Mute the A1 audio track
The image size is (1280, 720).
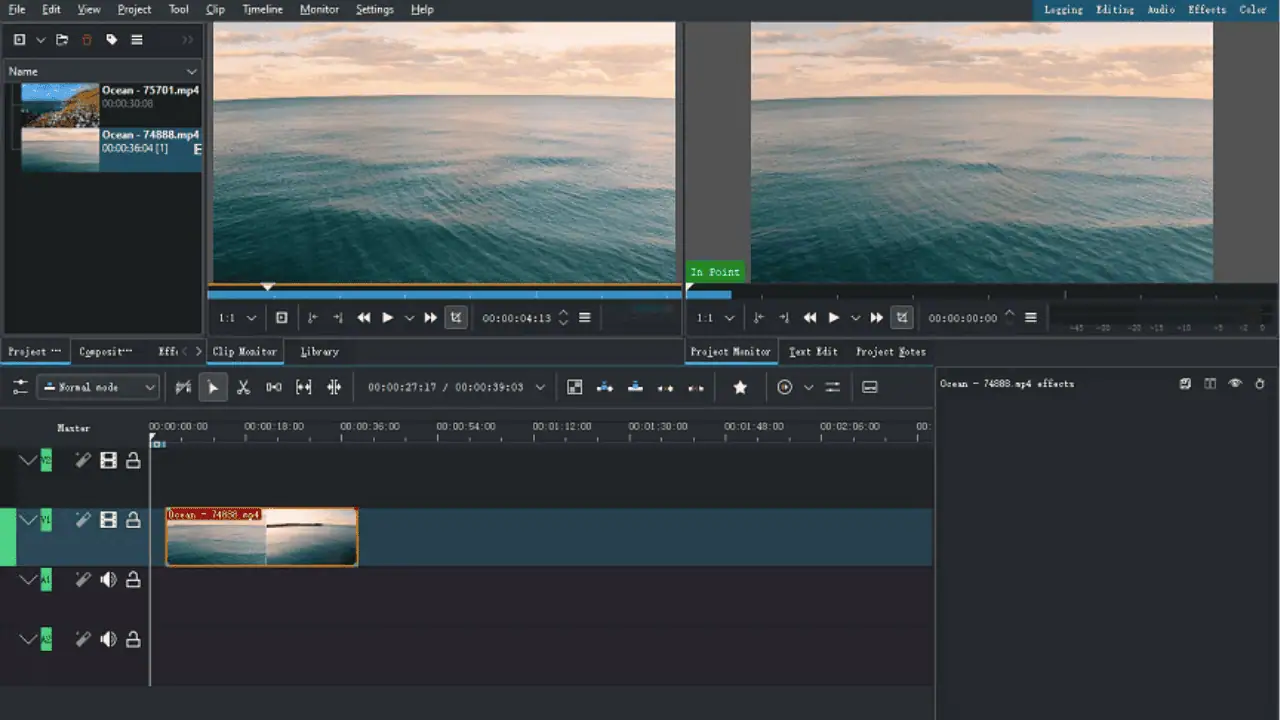pos(108,580)
